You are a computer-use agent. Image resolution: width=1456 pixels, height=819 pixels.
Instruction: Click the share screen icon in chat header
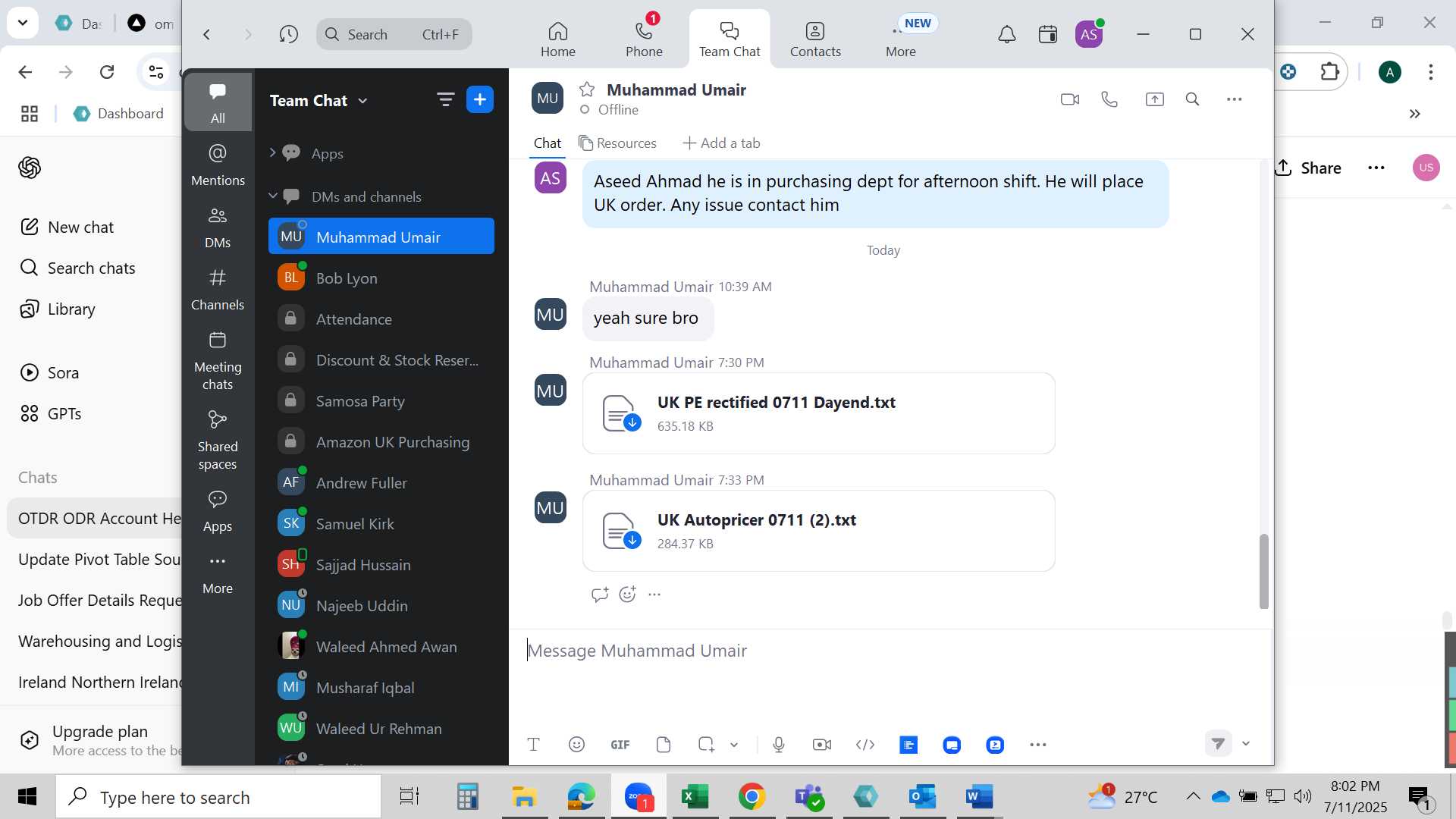tap(1154, 99)
